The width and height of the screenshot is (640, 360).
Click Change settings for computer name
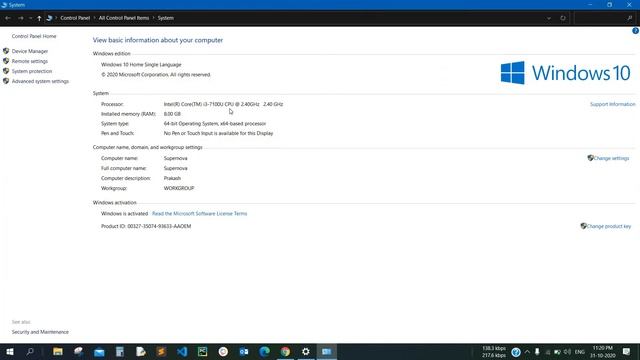[611, 158]
